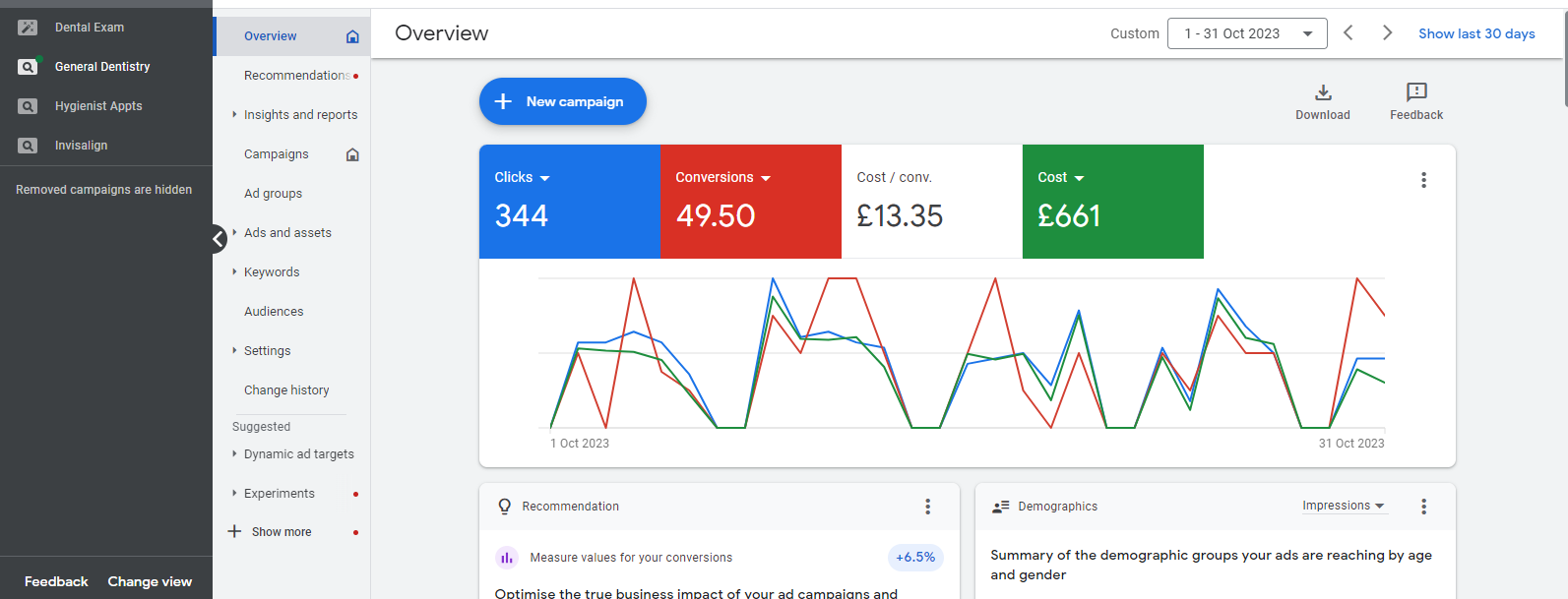Click the Invisalign campaign search icon
The width and height of the screenshot is (1568, 599).
point(28,146)
